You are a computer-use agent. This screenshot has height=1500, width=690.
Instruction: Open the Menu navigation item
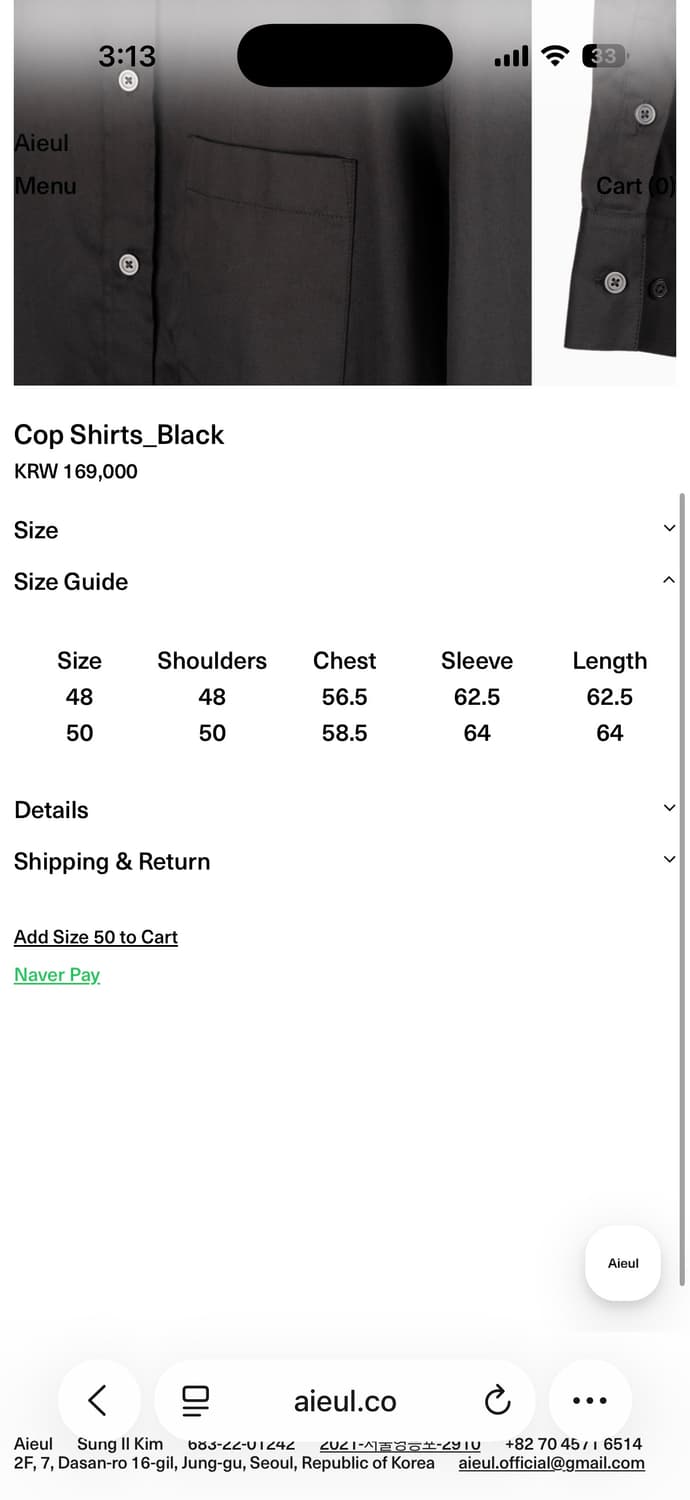45,186
